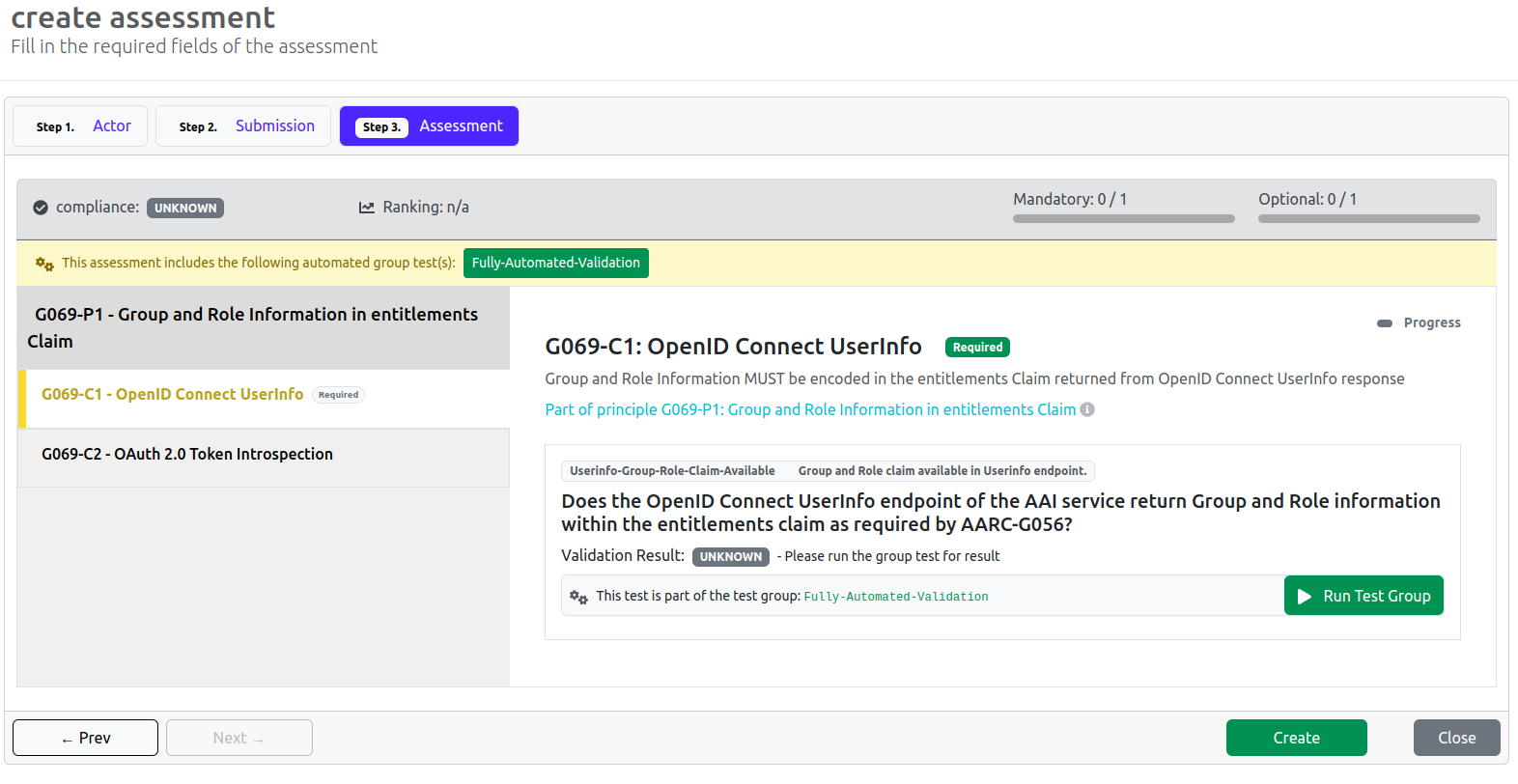Click the Progress indicator icon
Viewport: 1518px width, 784px height.
[x=1385, y=323]
